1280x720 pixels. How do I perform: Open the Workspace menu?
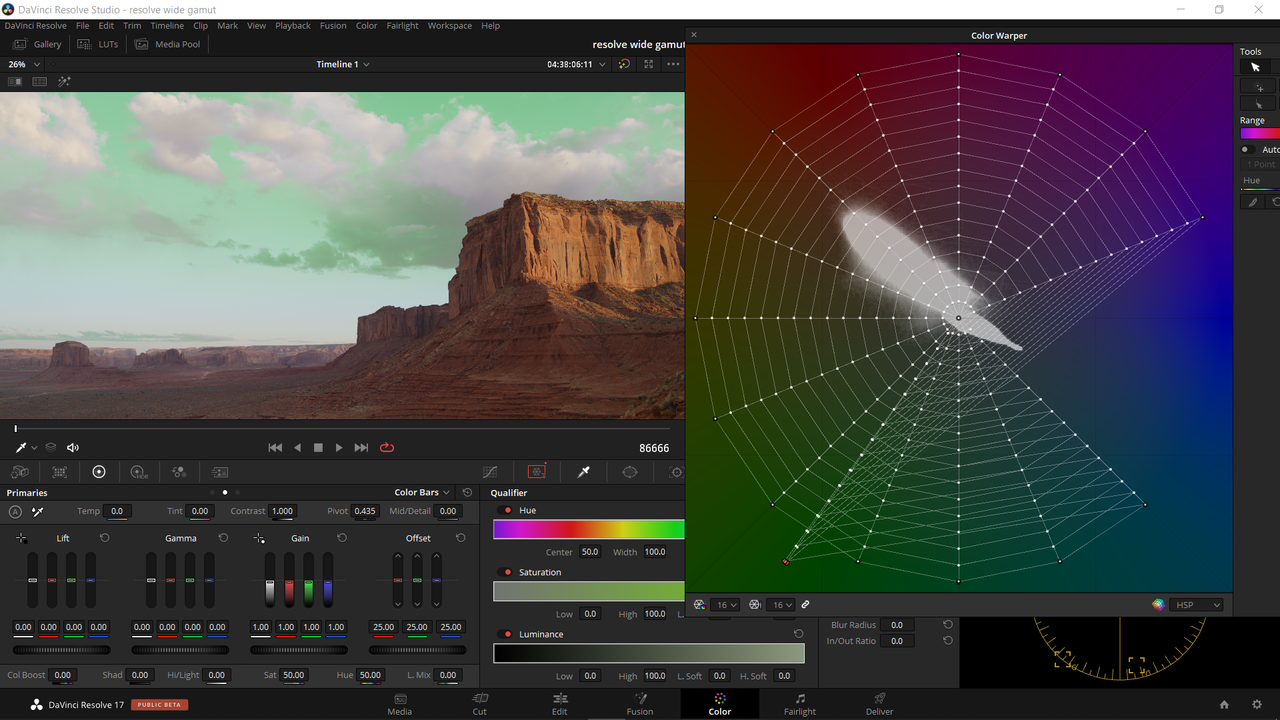click(x=450, y=25)
